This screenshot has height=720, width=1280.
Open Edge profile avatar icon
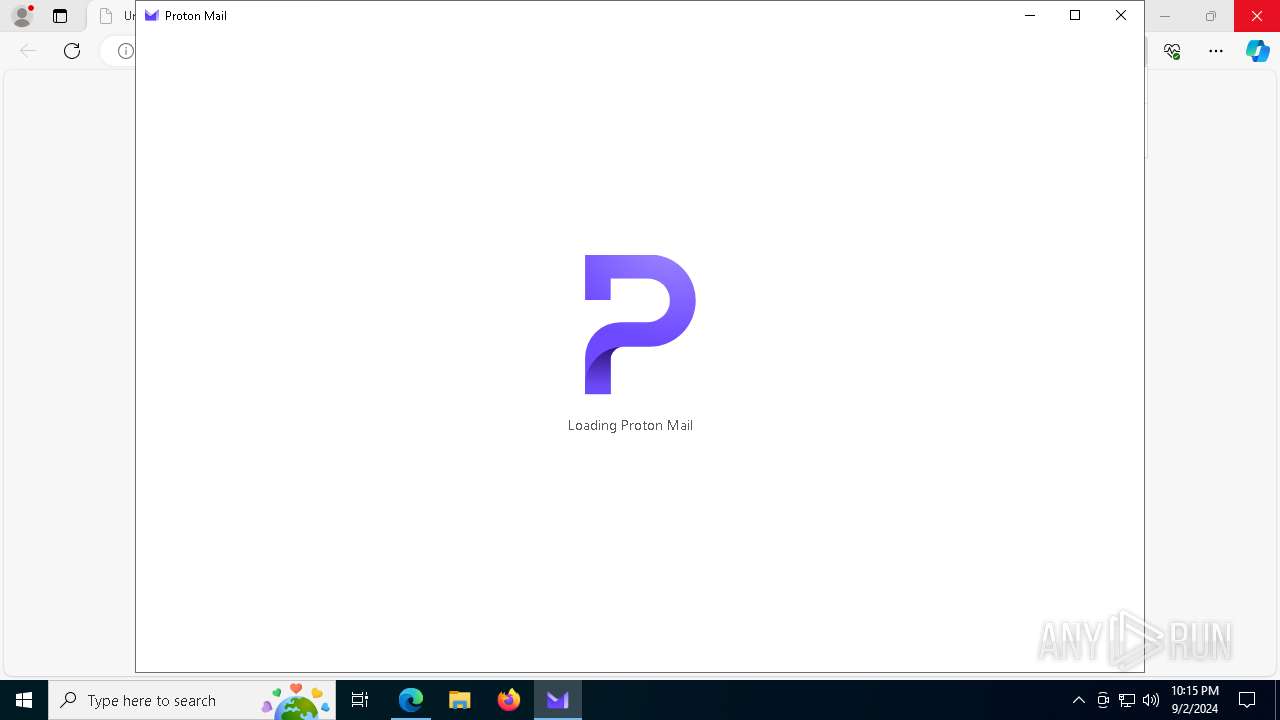(x=22, y=16)
